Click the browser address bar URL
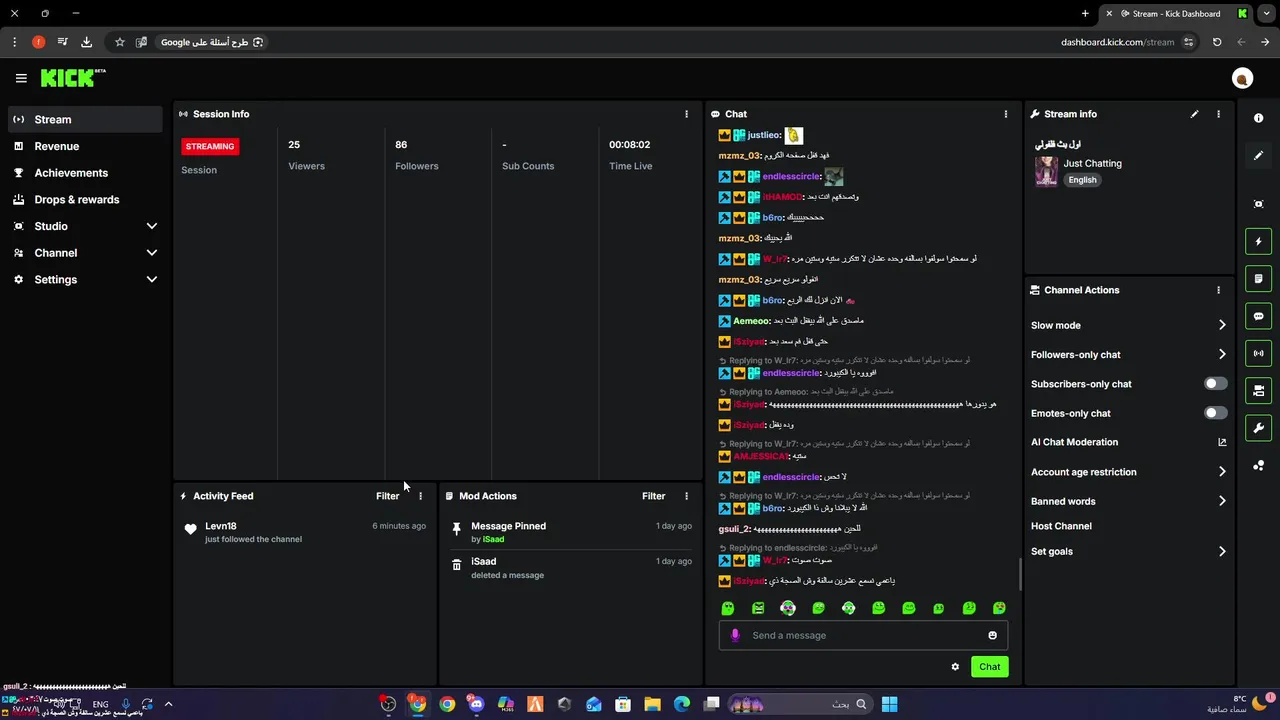The image size is (1280, 720). (1117, 42)
